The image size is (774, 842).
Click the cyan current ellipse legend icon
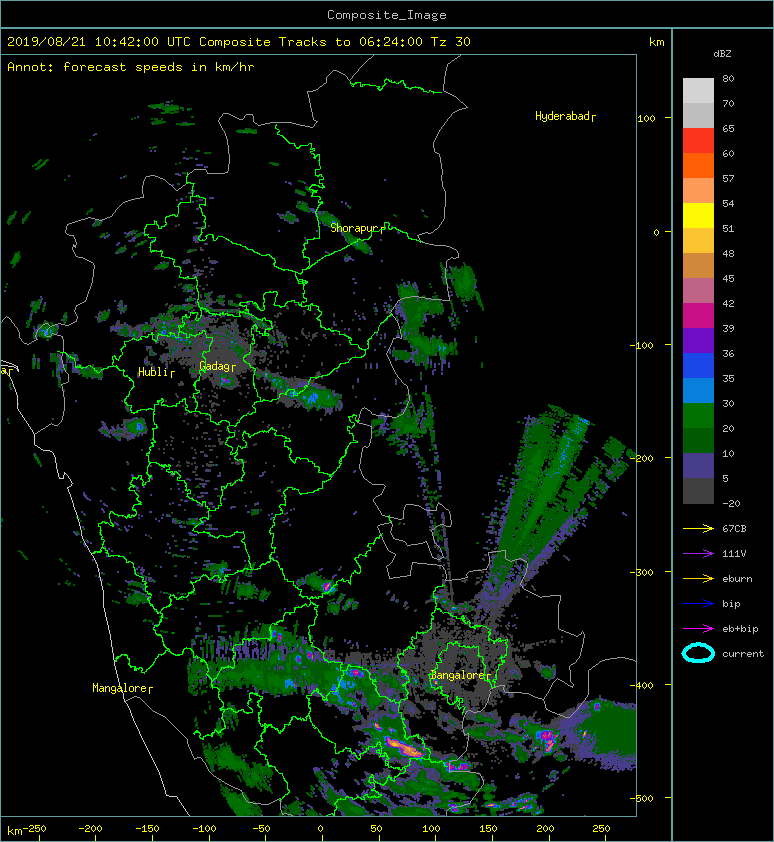point(698,653)
